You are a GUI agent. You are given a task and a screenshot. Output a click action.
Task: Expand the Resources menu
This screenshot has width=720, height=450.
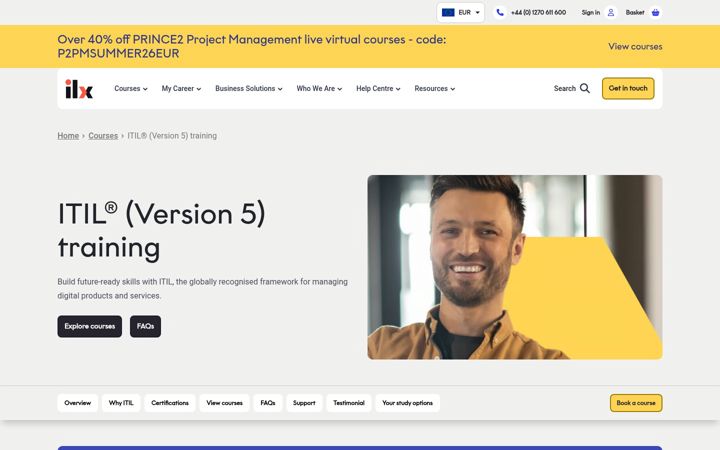coord(435,89)
